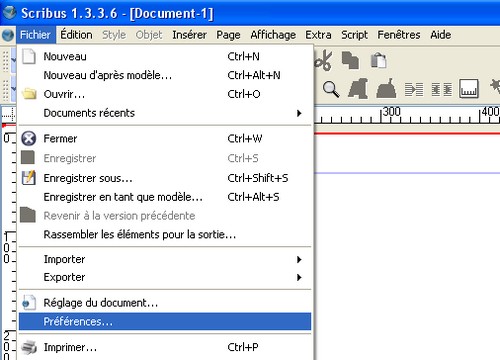Image resolution: width=500 pixels, height=360 pixels.
Task: Click the Copy toolbar icon
Action: point(350,61)
